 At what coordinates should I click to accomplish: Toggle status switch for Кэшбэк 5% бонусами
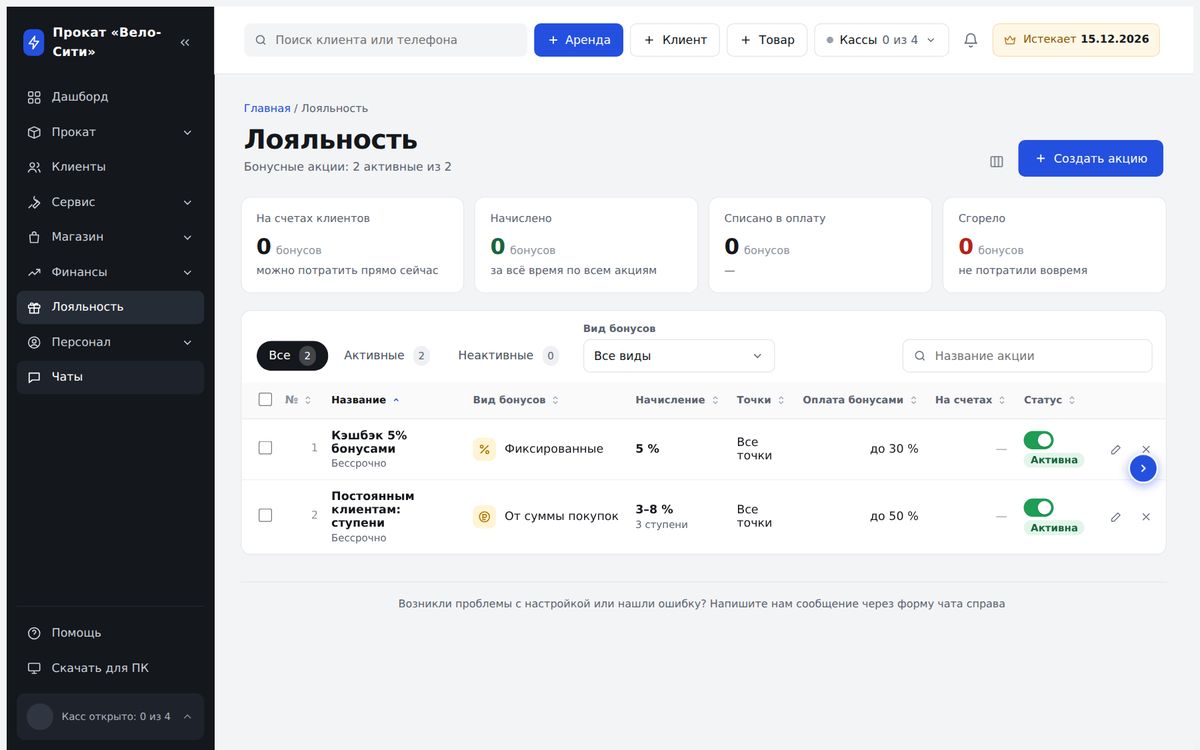(1038, 440)
